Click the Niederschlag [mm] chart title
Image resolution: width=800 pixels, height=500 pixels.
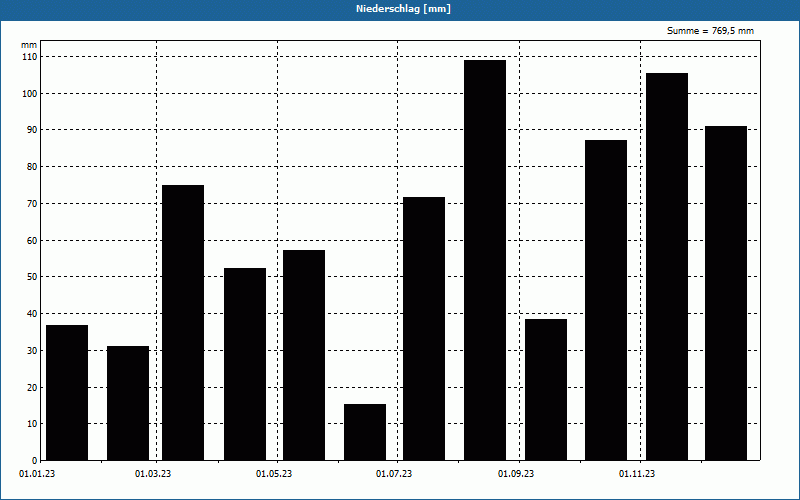403,9
